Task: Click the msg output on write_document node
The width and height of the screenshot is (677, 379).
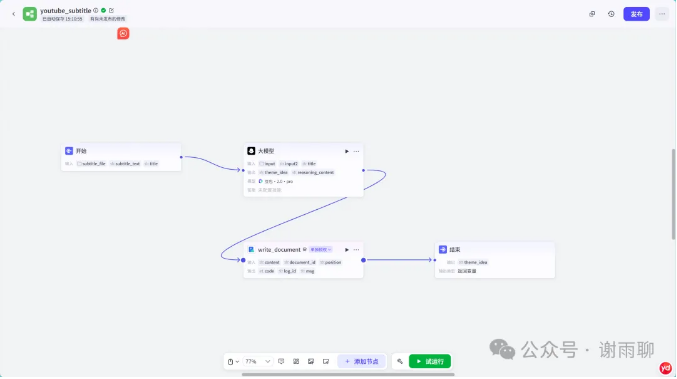Action: tap(307, 271)
